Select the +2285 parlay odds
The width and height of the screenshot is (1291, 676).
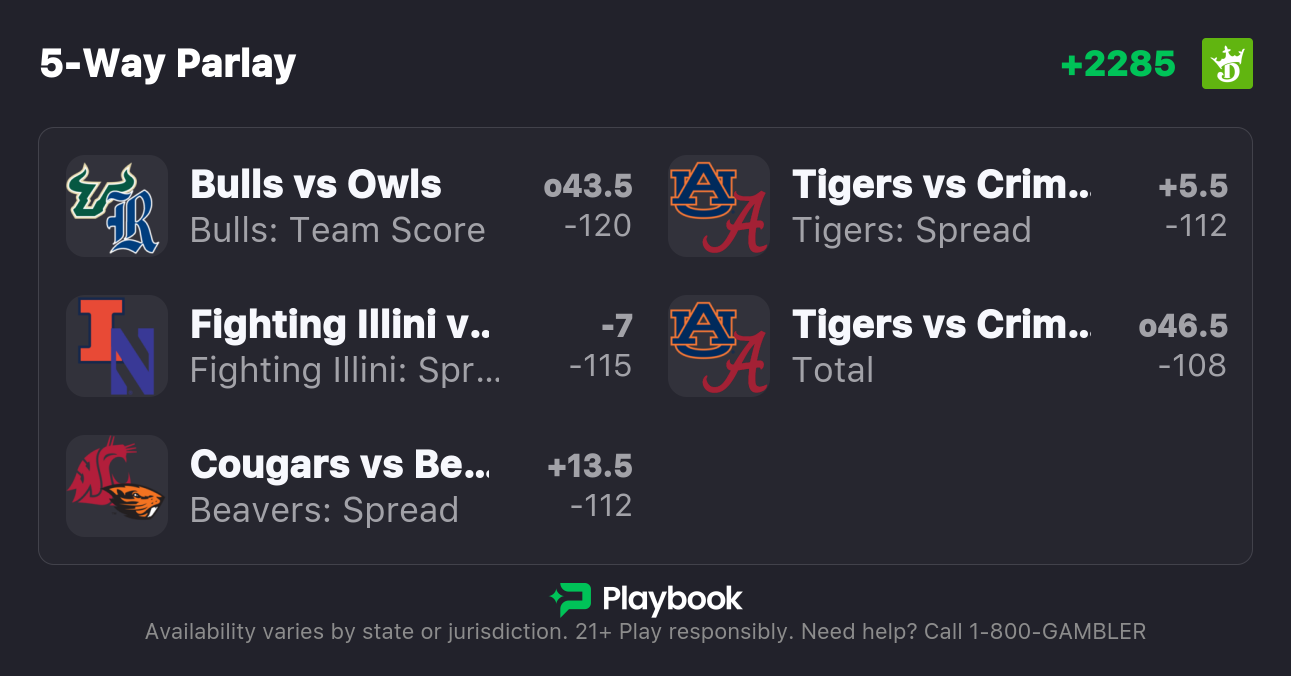(x=1117, y=64)
